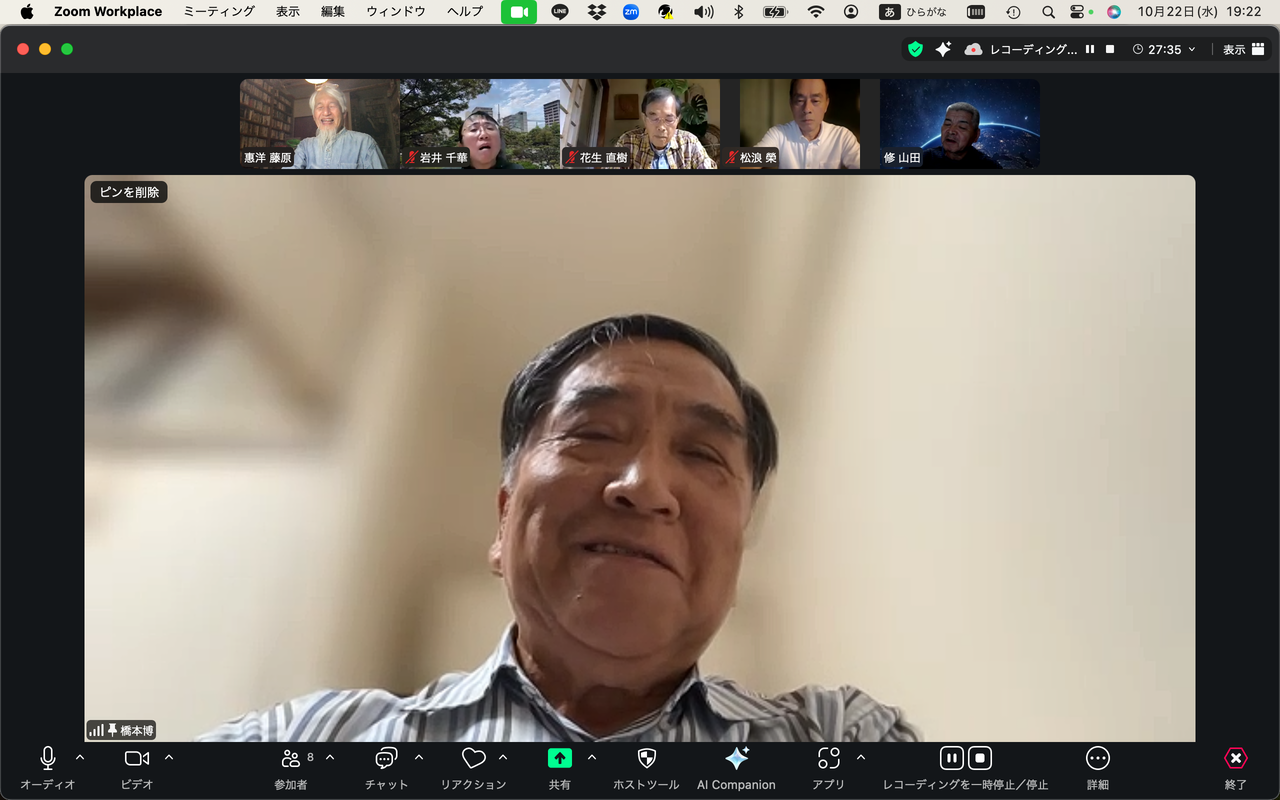Stop recording via top bar stop icon
Viewport: 1280px width, 800px height.
pos(1110,49)
